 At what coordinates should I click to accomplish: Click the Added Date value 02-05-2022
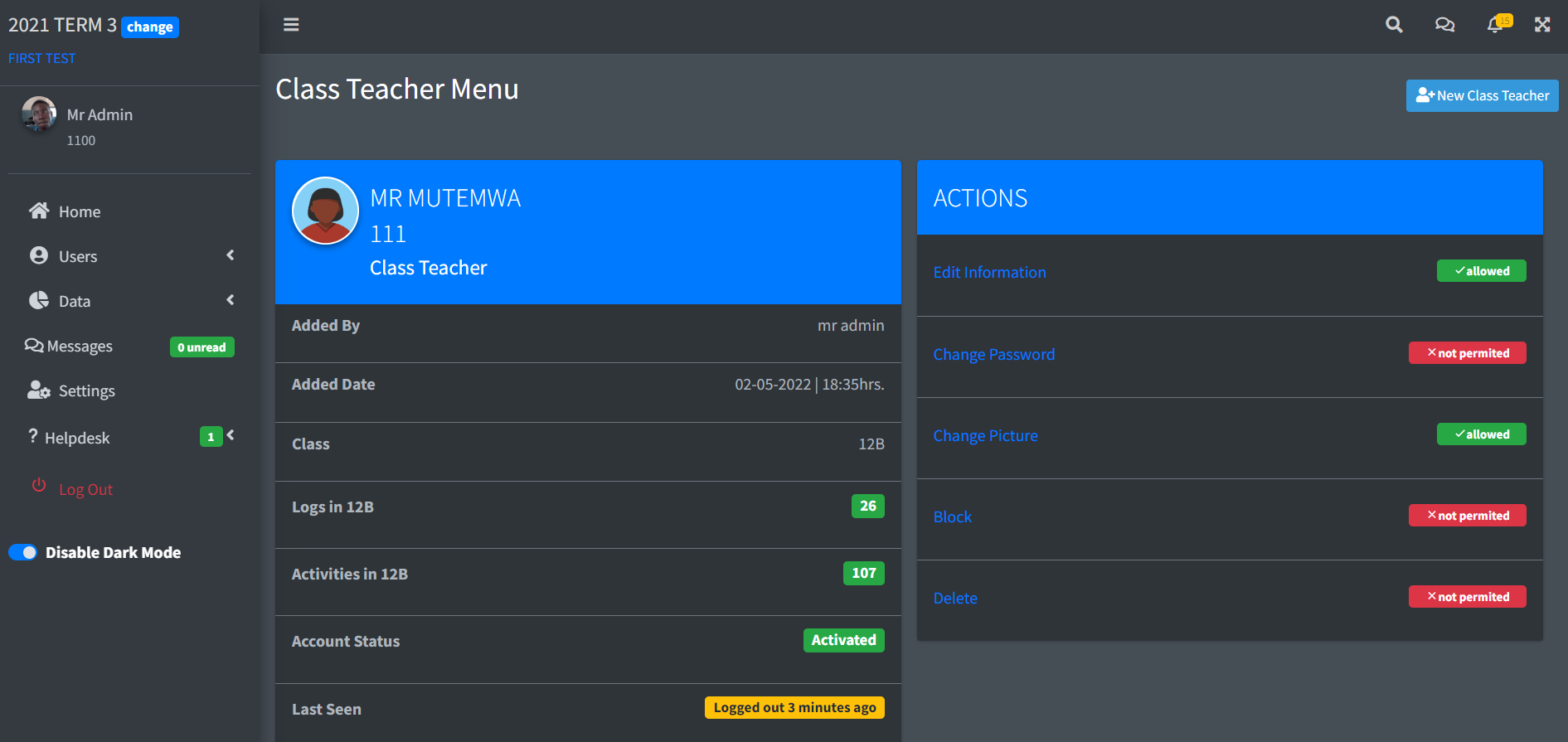tap(809, 384)
